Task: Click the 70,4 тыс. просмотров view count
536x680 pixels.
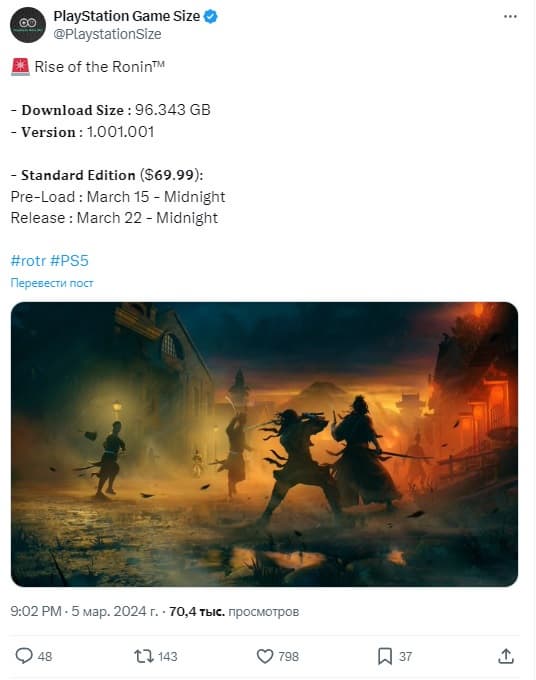Action: click(234, 611)
